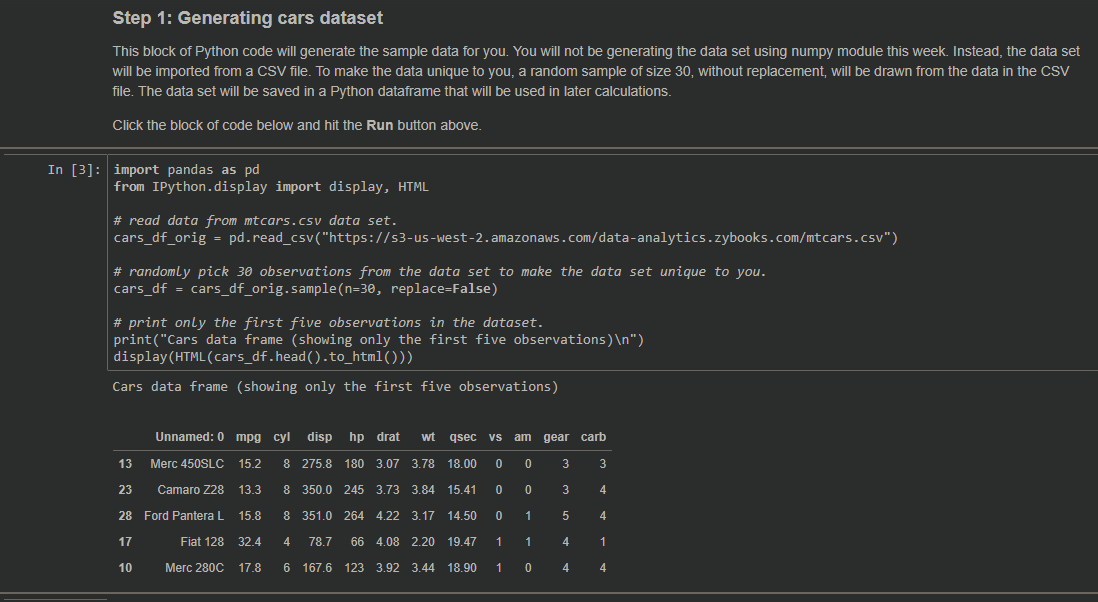Screen dimensions: 1098x602
Task: Select the 'Fiat 128' table cell
Action: 202,542
